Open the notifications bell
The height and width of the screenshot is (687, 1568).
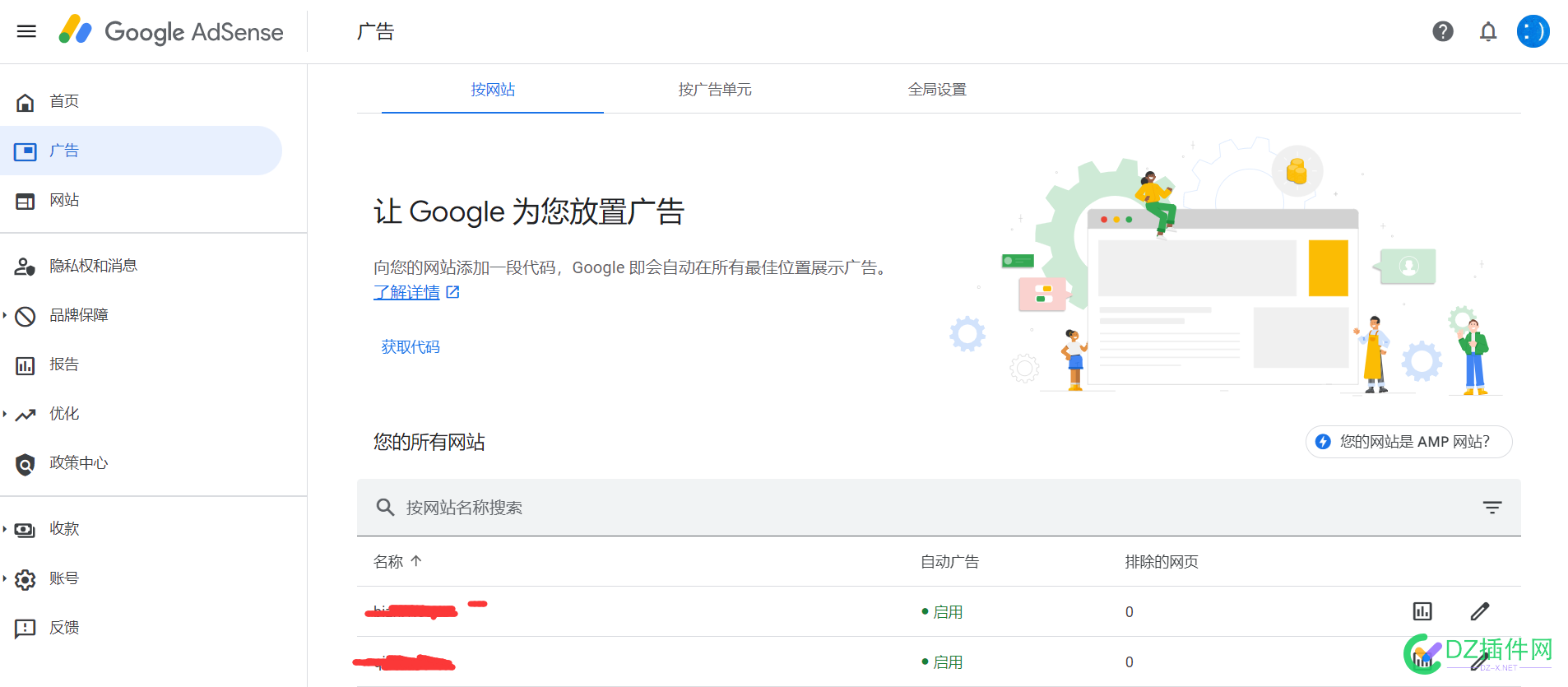pos(1488,31)
